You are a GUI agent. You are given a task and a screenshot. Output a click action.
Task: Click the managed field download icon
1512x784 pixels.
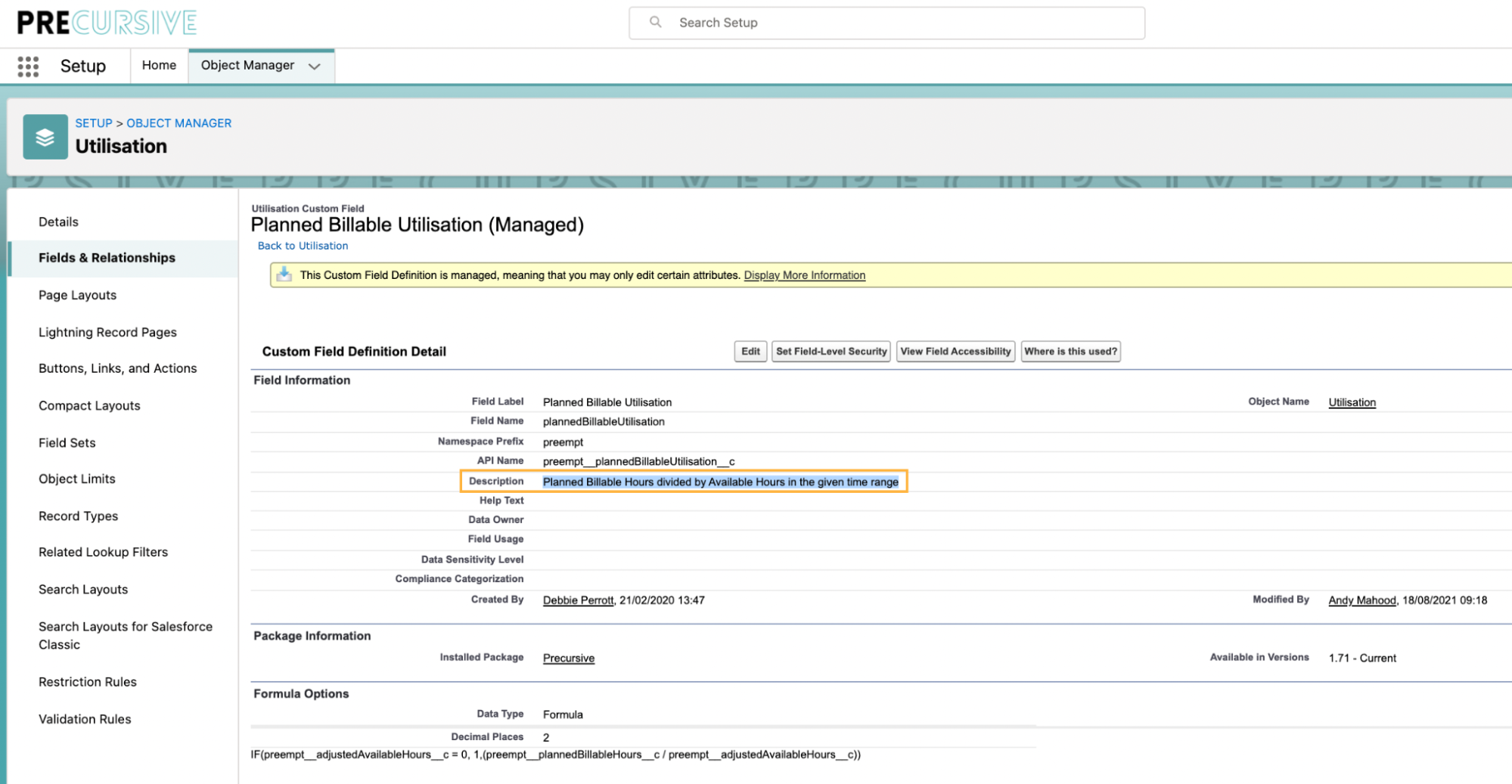point(284,274)
